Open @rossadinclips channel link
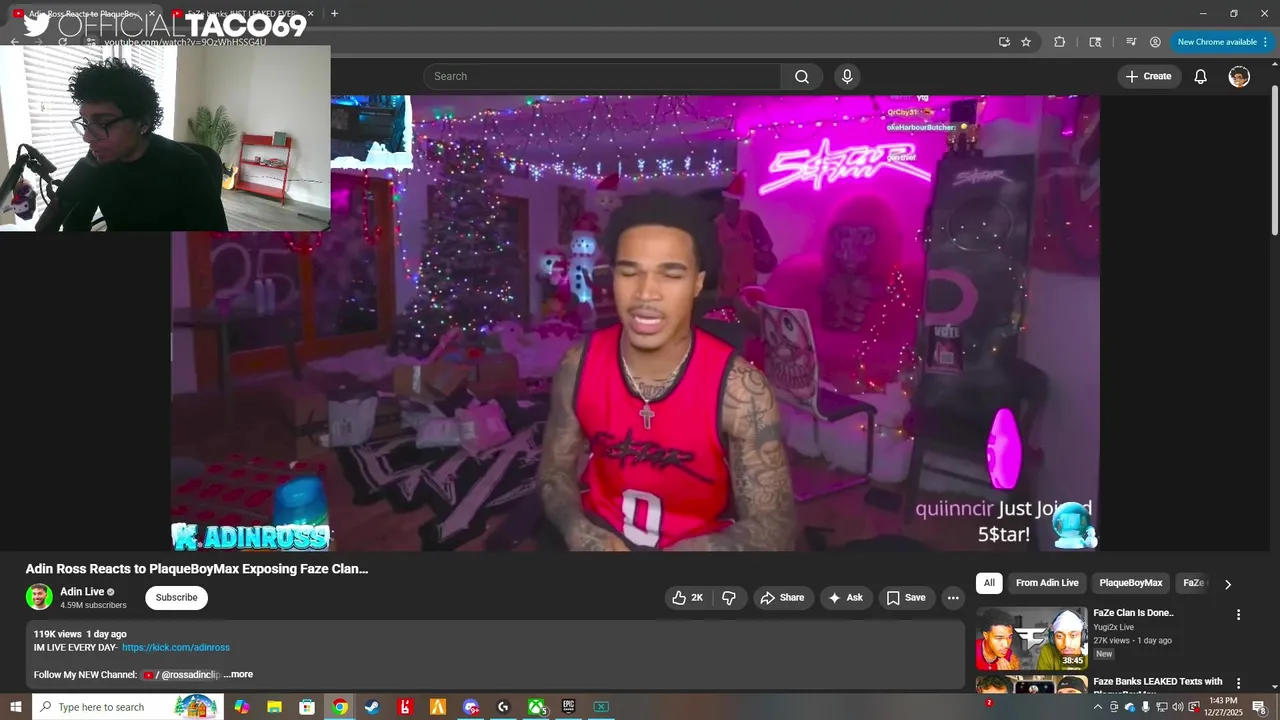Screen dimensions: 1280x720 tap(182, 675)
